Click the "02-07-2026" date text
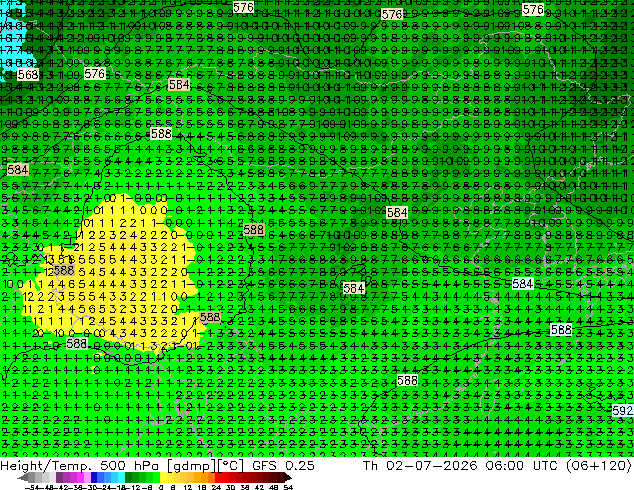This screenshot has height=490, width=634. 431,466
